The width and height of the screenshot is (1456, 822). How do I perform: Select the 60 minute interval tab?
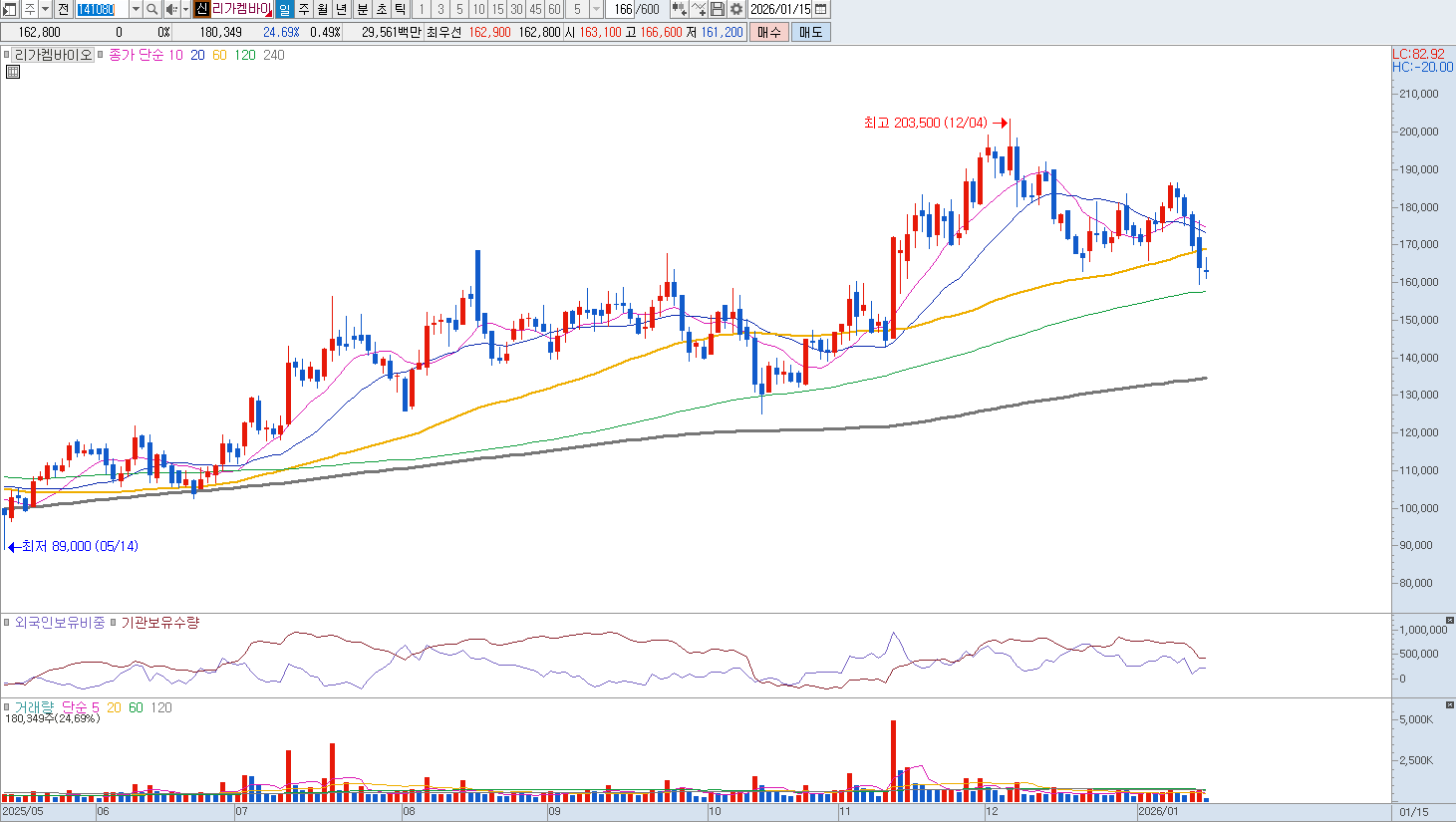pos(554,9)
